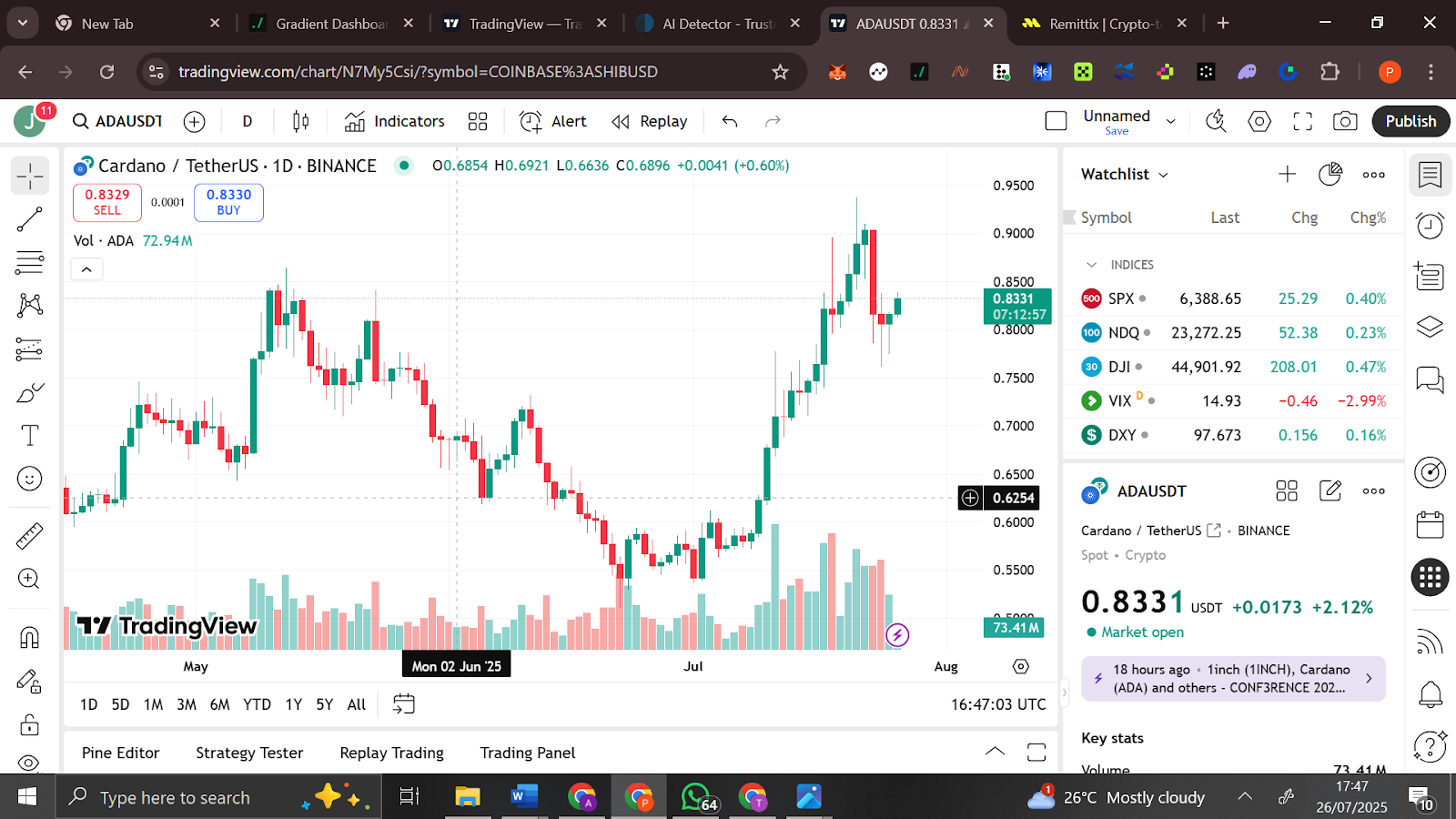Image resolution: width=1456 pixels, height=819 pixels.
Task: Take a chart snapshot
Action: 1345,121
